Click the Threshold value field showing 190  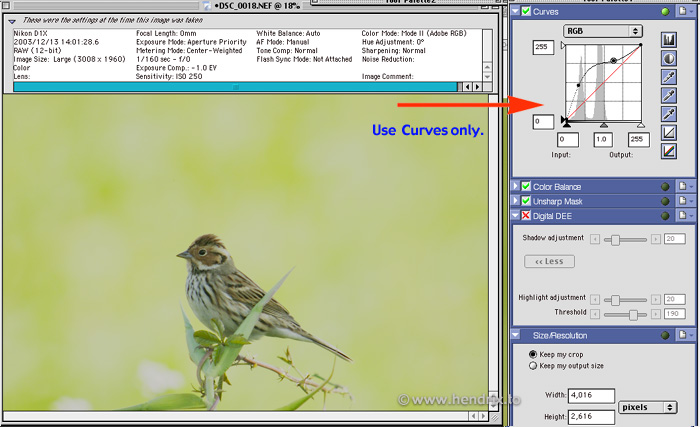point(674,314)
